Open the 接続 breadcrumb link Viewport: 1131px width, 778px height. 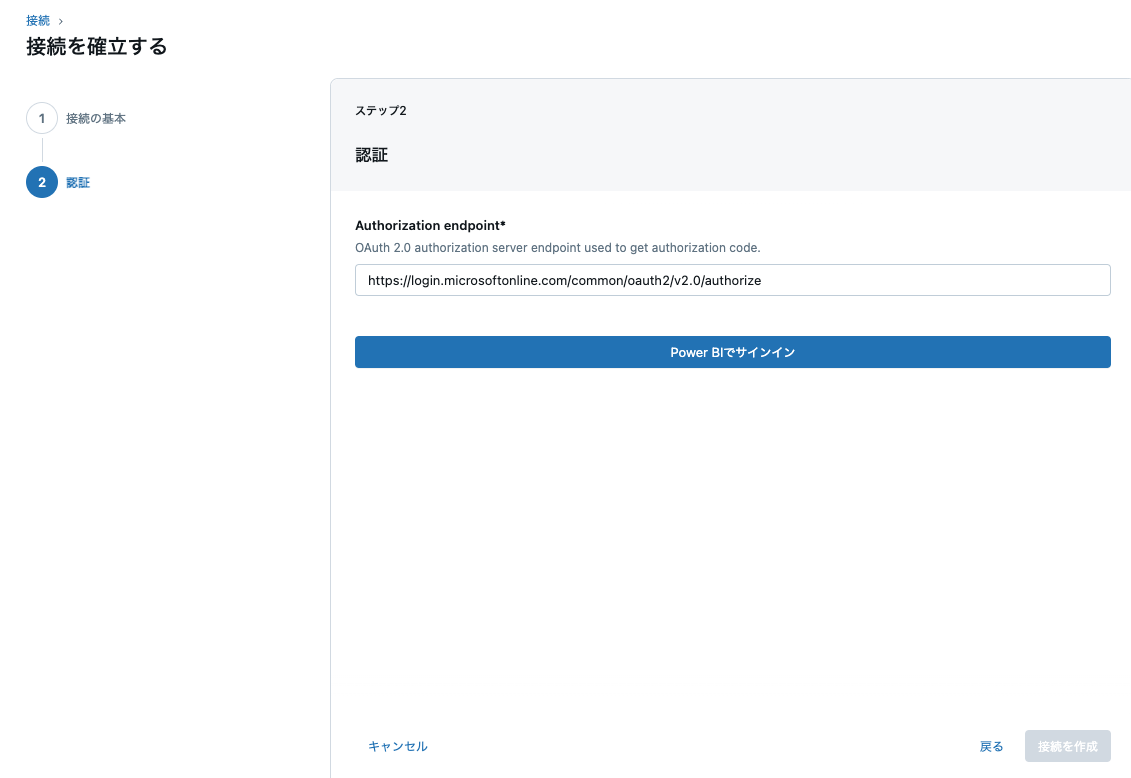38,21
